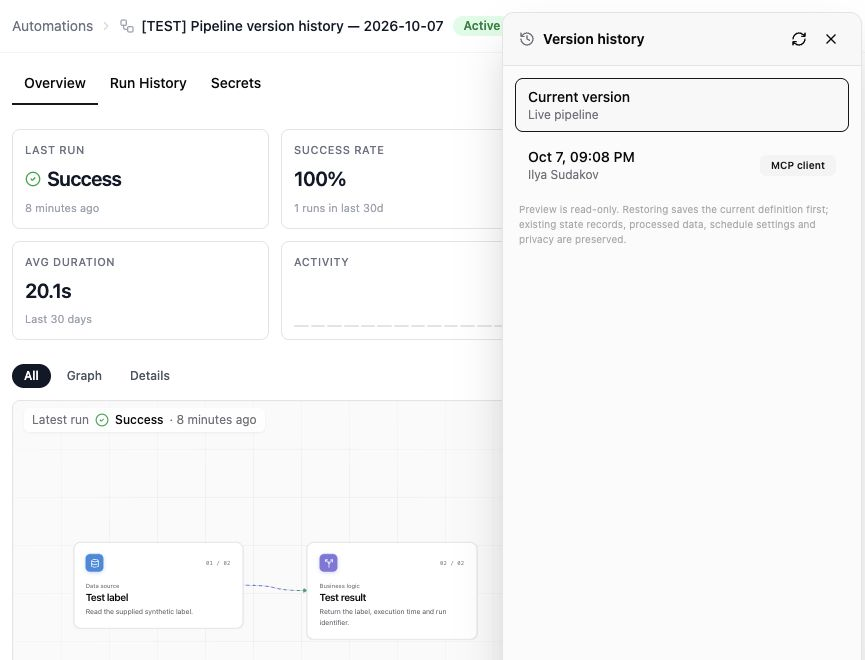Click the Activity chart card
865x660 pixels.
392,290
